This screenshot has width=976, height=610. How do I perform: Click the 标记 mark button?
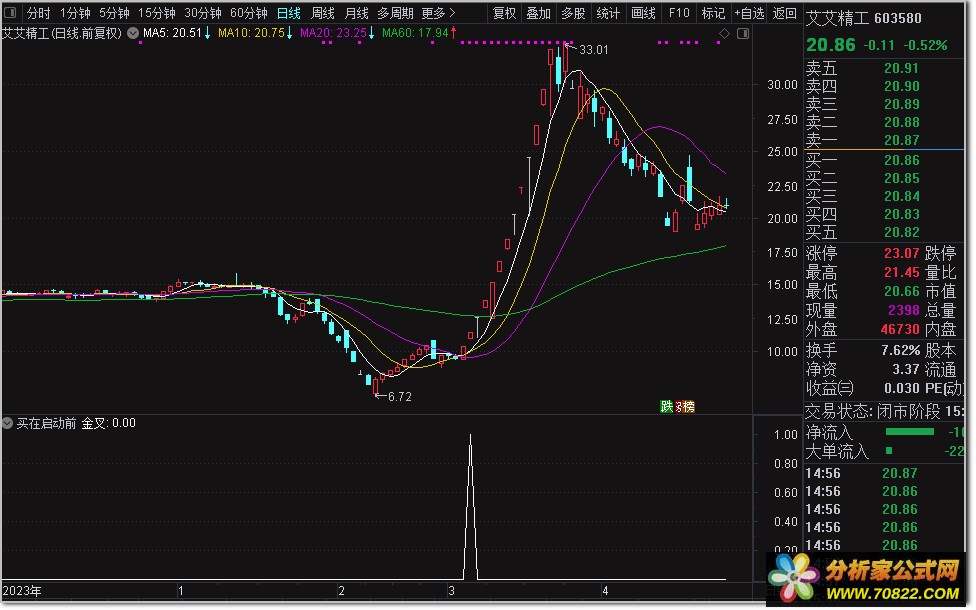pyautogui.click(x=713, y=13)
